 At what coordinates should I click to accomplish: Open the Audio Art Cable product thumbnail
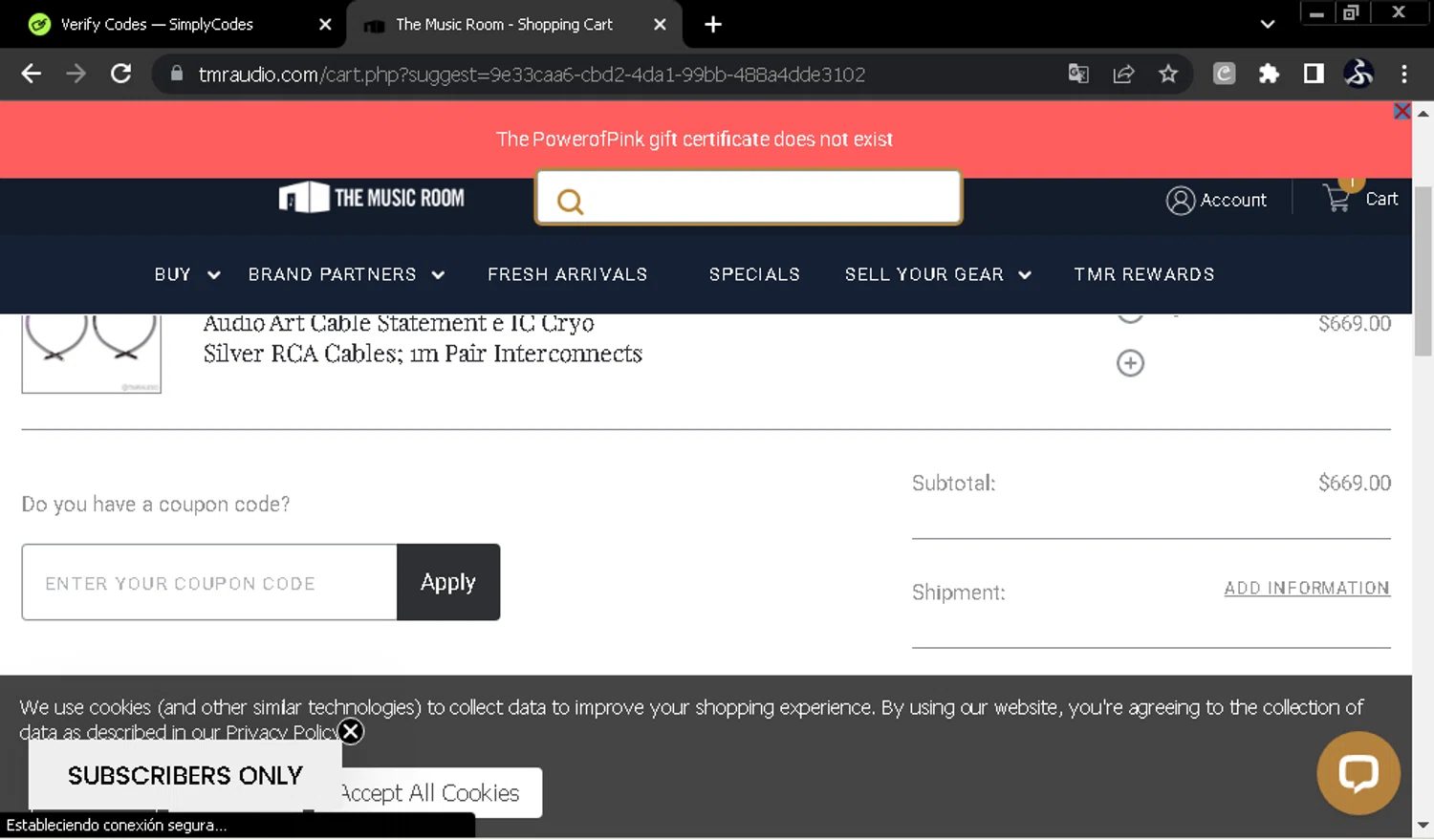tap(91, 352)
